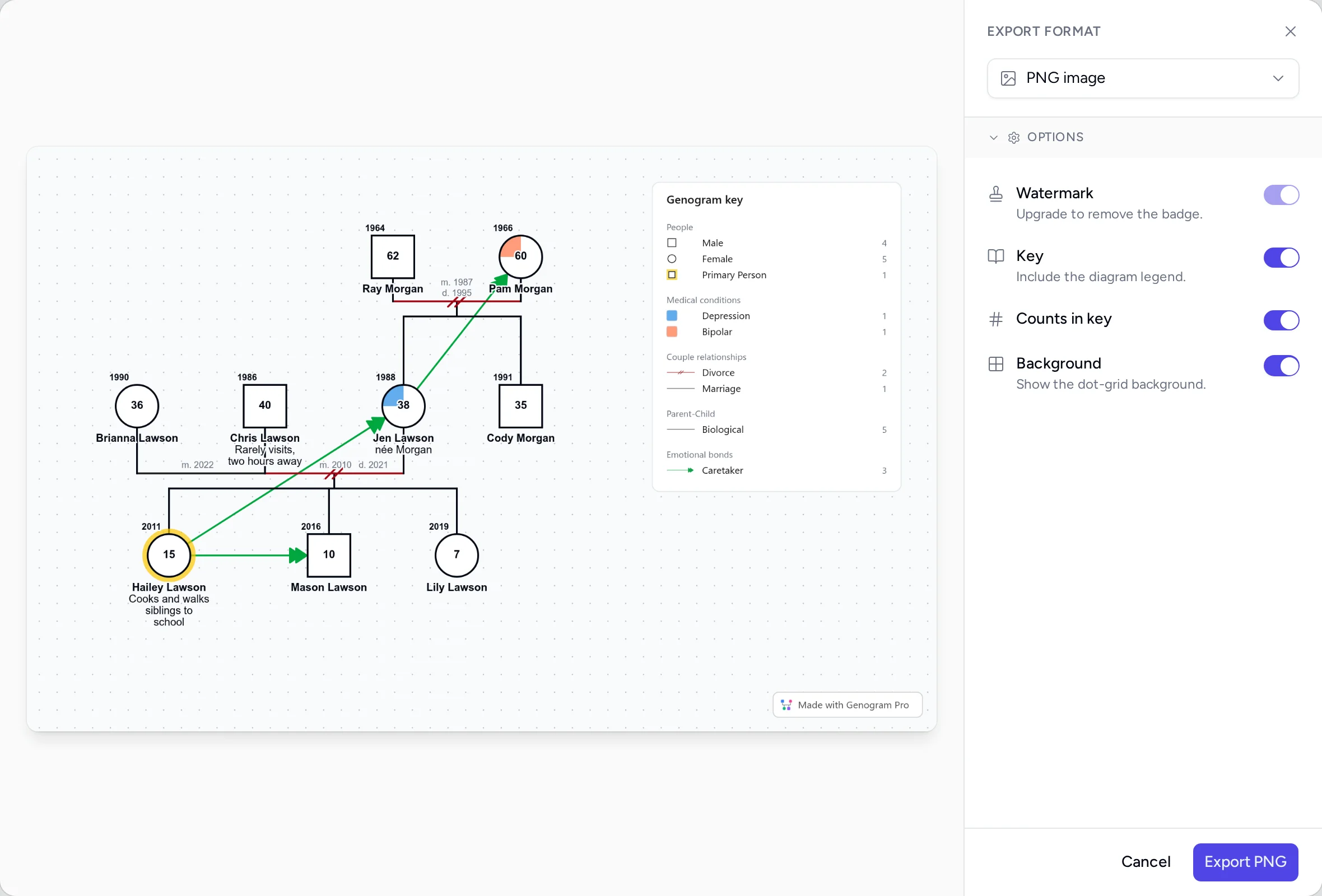The height and width of the screenshot is (896, 1322).
Task: Click the 'Rarely visits, two hours away' note
Action: (264, 455)
